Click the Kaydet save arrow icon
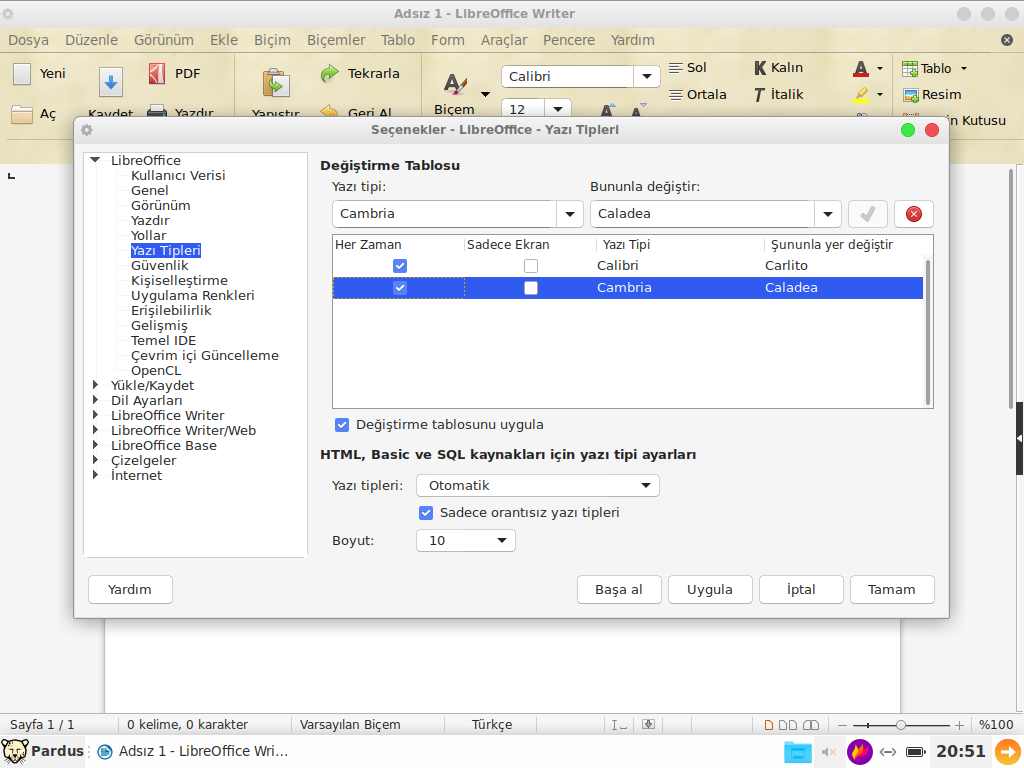 click(111, 83)
